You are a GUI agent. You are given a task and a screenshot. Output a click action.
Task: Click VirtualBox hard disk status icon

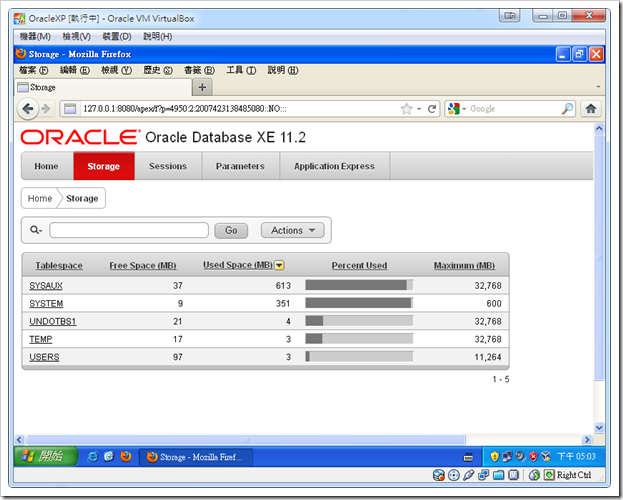(439, 475)
